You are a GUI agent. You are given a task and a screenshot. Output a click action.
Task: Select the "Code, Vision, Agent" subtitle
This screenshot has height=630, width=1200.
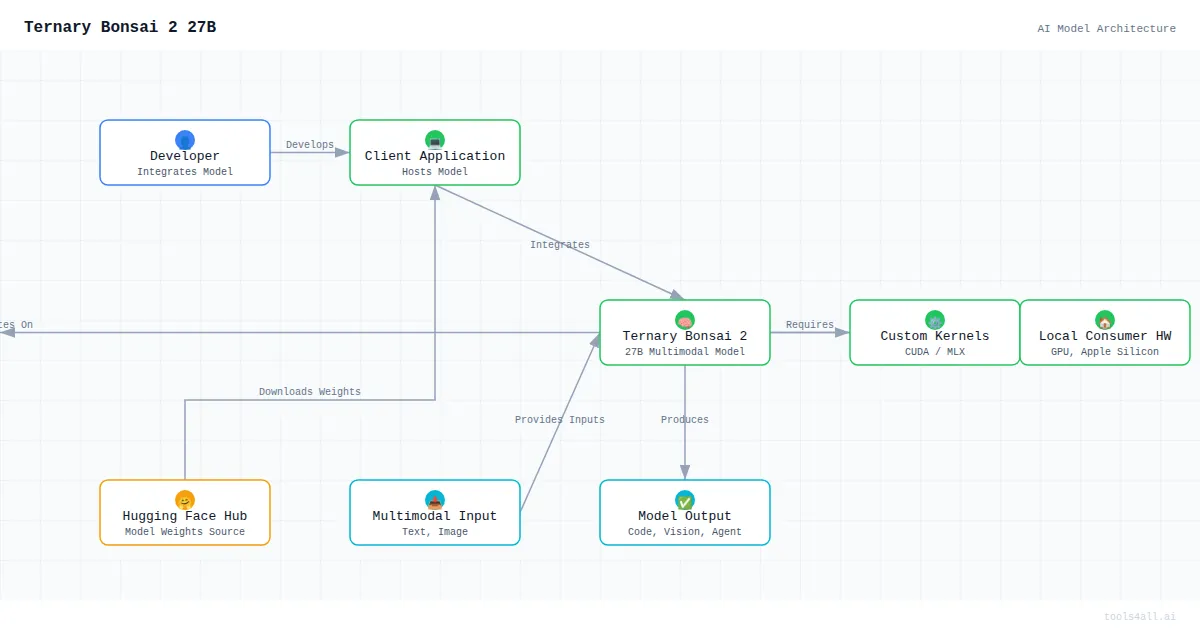click(x=685, y=532)
